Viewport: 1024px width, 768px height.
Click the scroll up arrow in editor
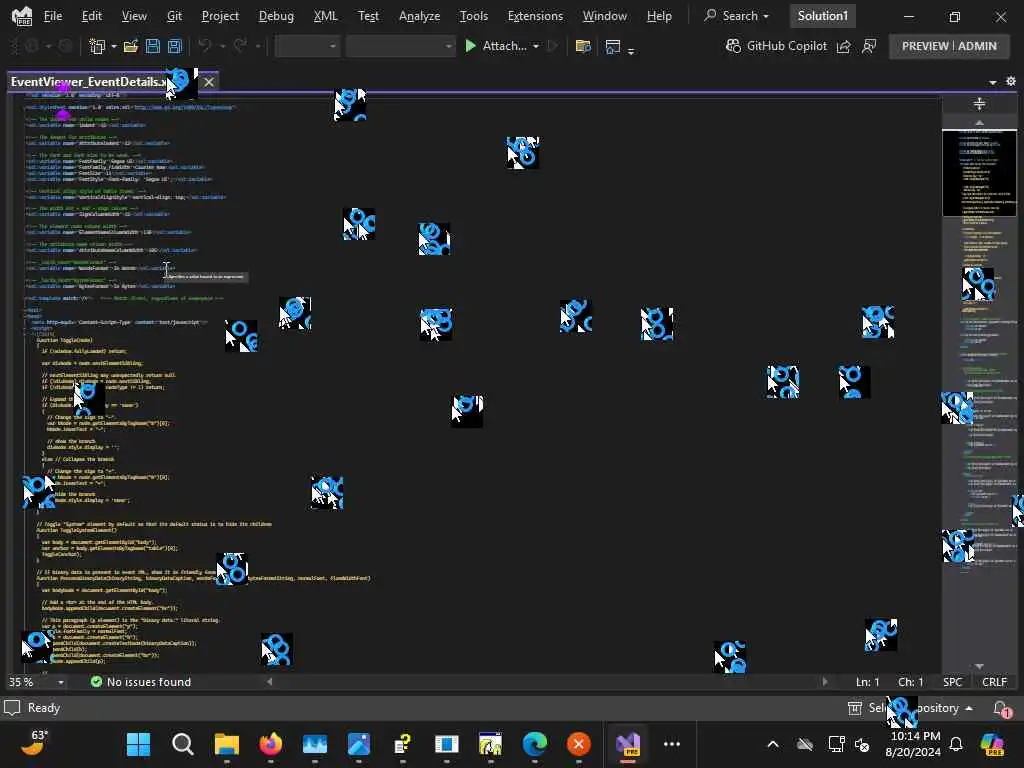click(979, 123)
